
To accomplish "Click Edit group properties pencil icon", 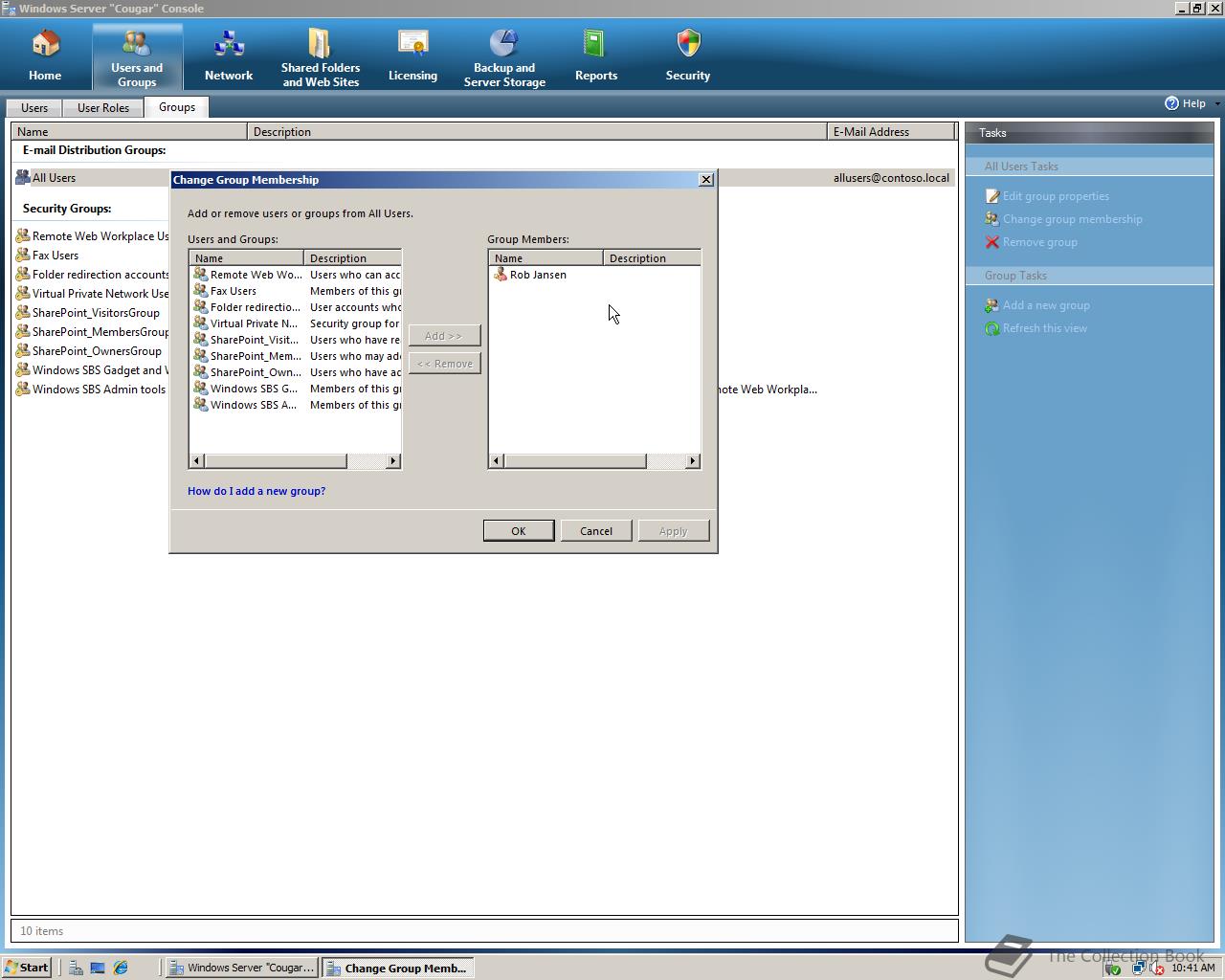I will (x=992, y=196).
